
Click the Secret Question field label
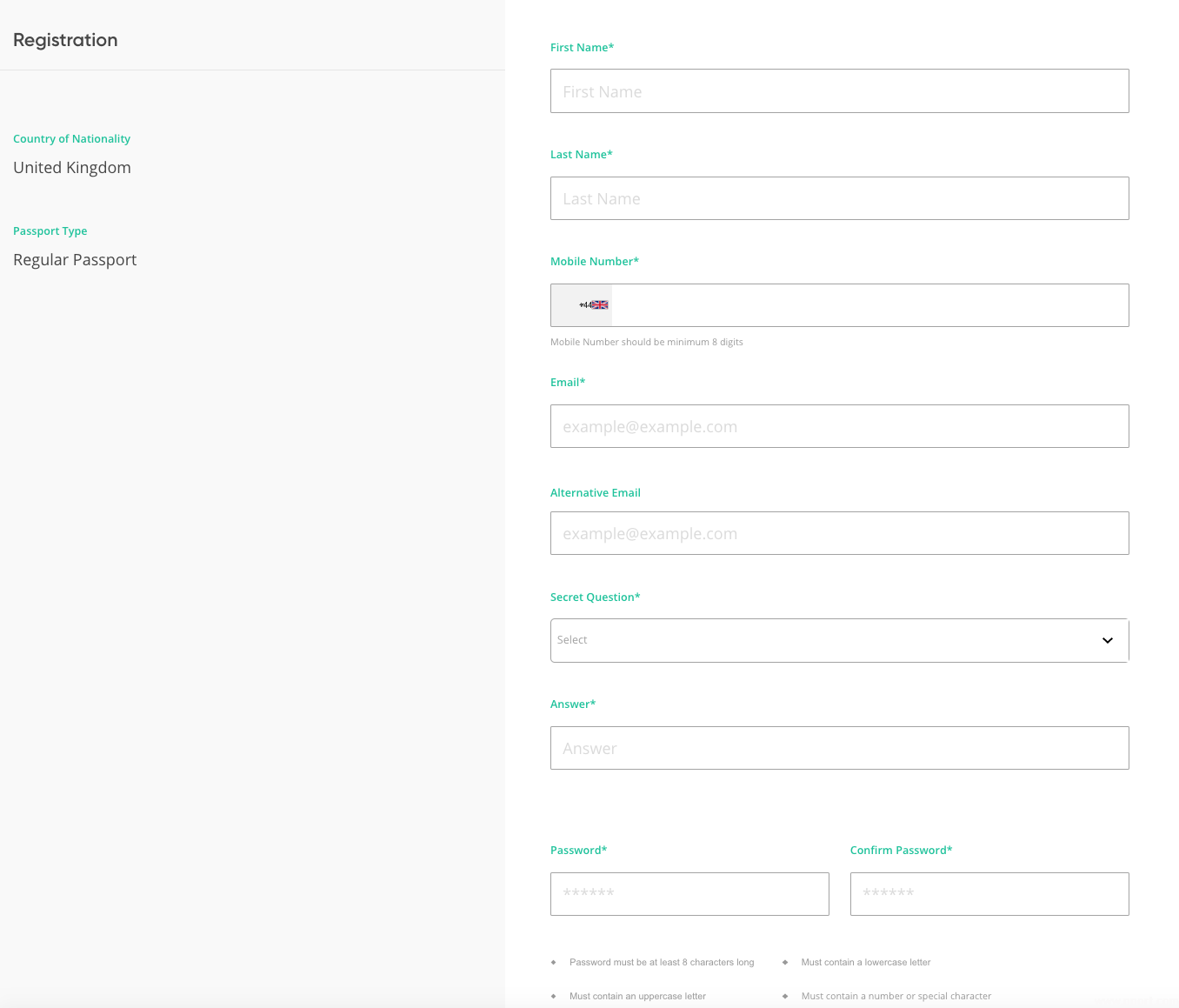(x=595, y=597)
